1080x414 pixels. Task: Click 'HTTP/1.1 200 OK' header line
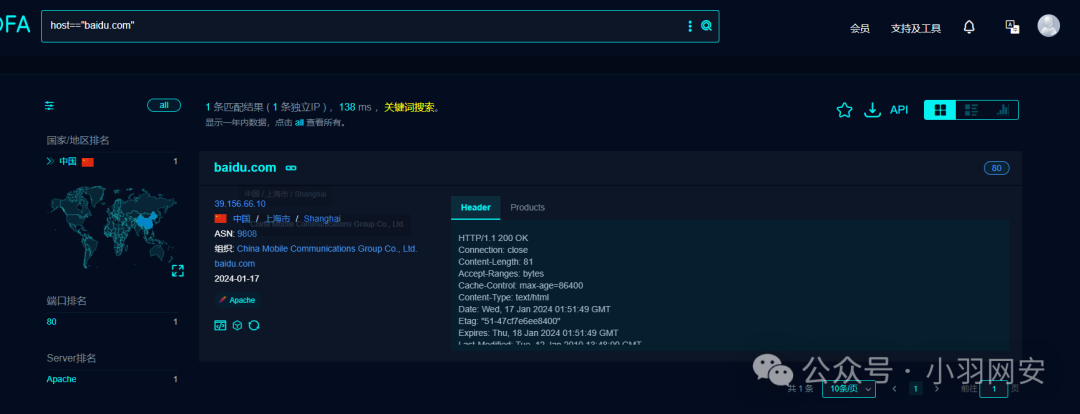pyautogui.click(x=493, y=238)
